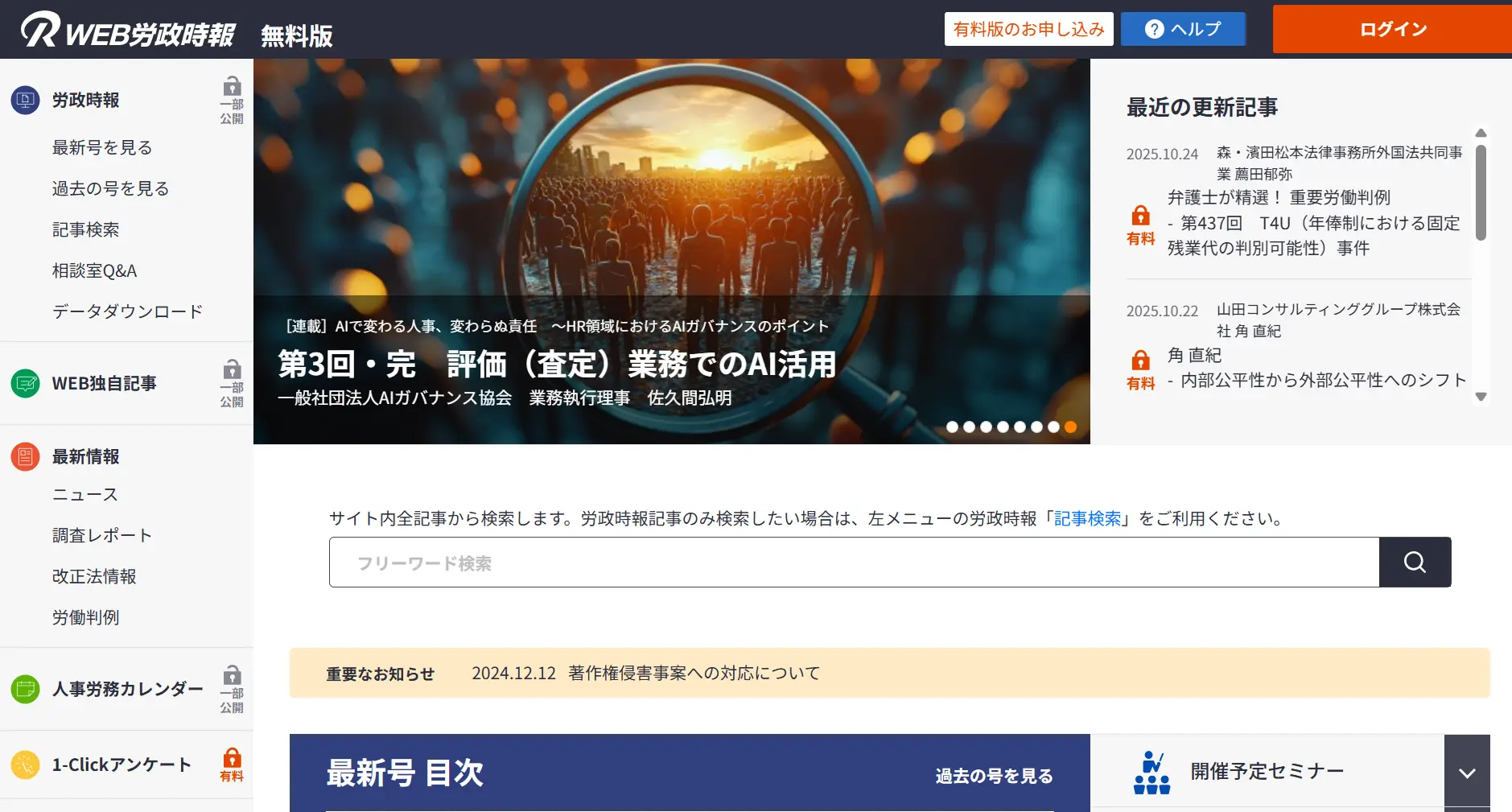Viewport: 1512px width, 812px height.
Task: Open 最新号を見る in the sidebar
Action: coord(102,147)
